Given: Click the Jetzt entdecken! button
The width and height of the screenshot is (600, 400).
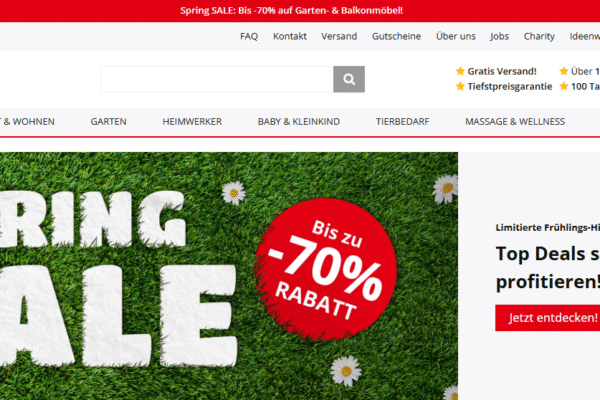Looking at the screenshot, I should coord(548,318).
